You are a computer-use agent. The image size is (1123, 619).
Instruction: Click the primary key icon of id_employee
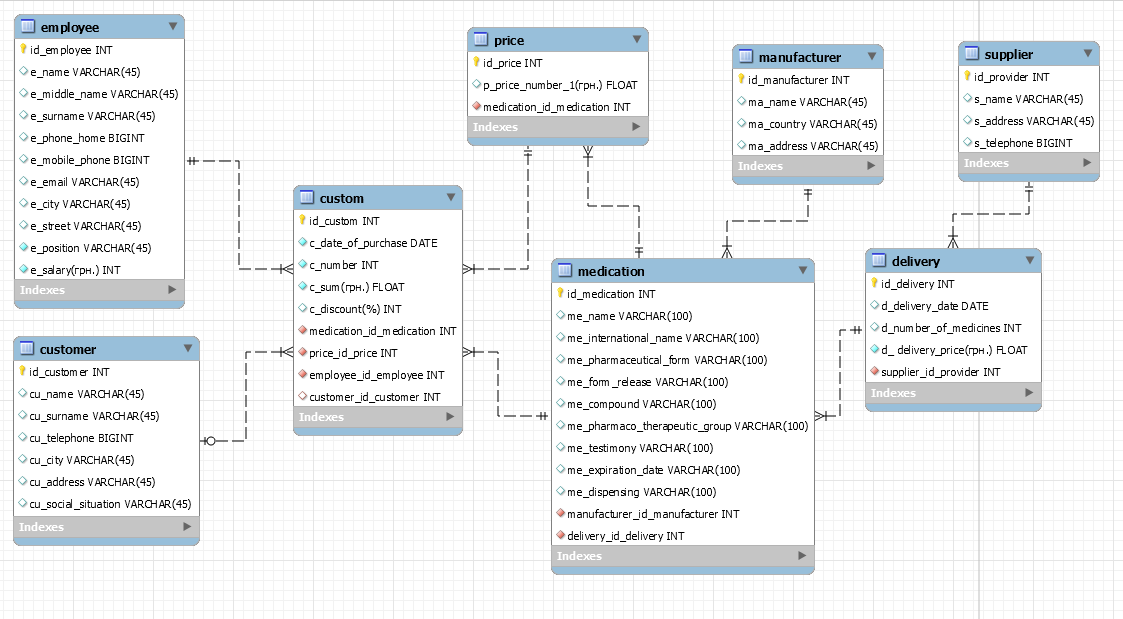coord(24,49)
